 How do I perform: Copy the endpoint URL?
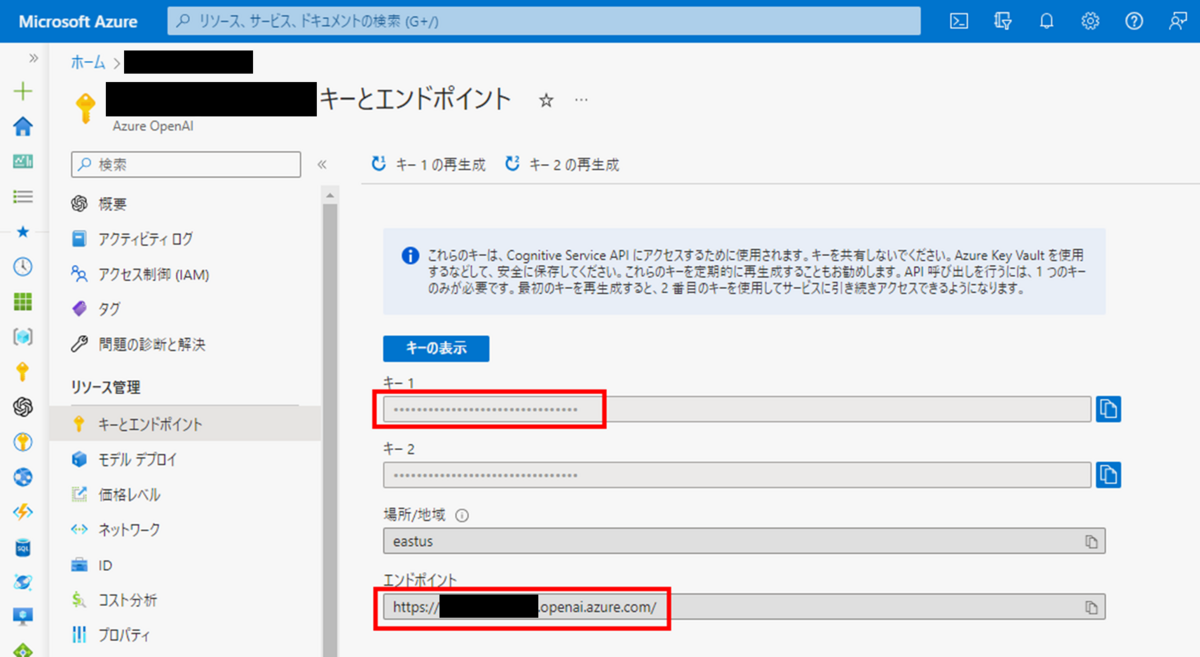click(x=1092, y=607)
